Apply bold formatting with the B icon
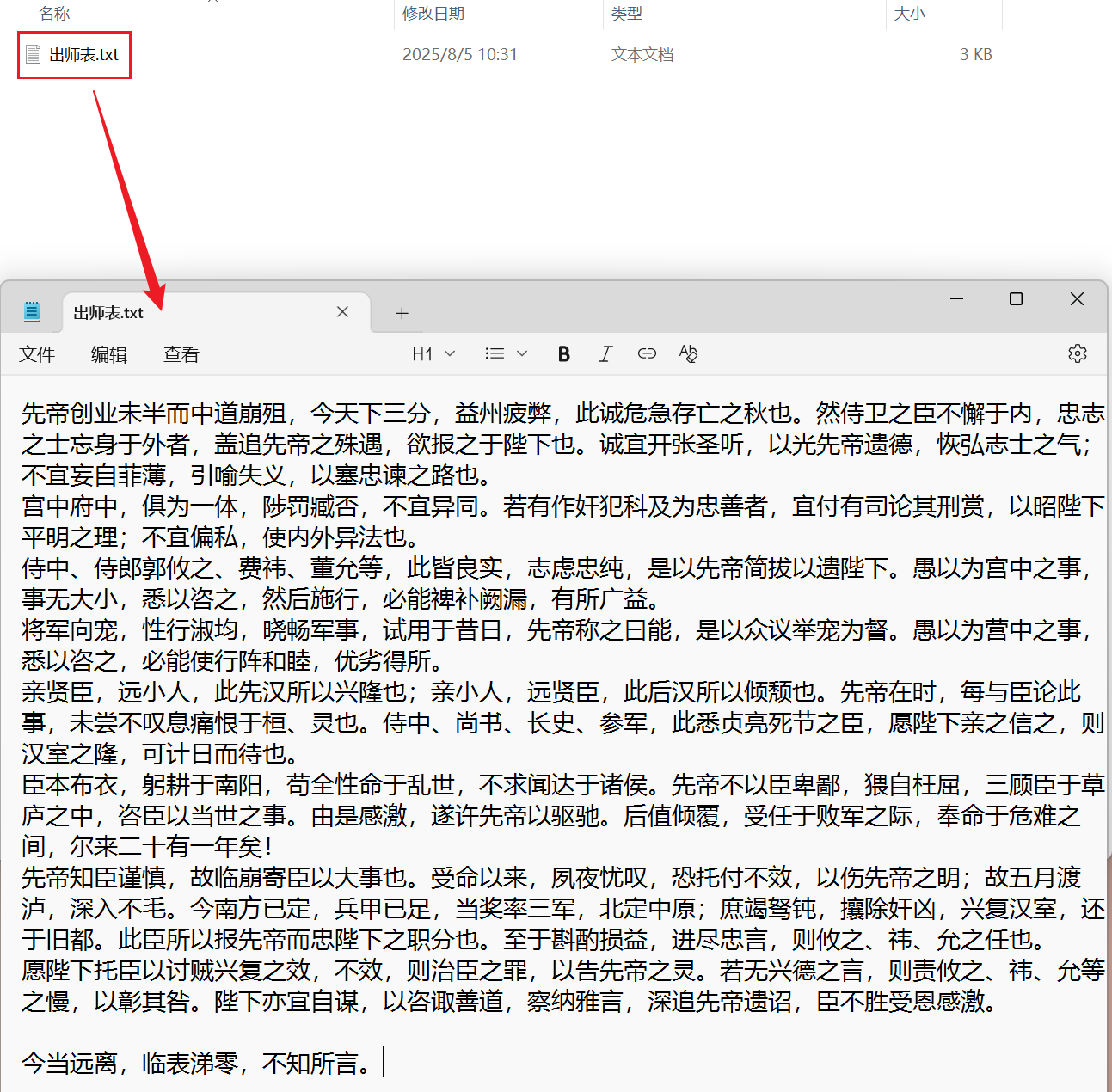Screen dimensions: 1112x1092 click(x=563, y=353)
